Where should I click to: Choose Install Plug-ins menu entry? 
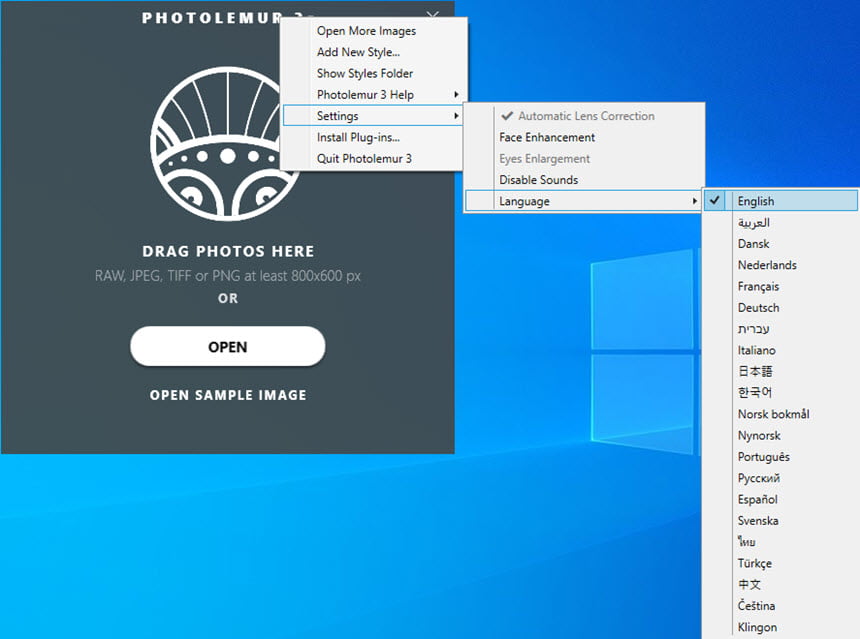372,137
